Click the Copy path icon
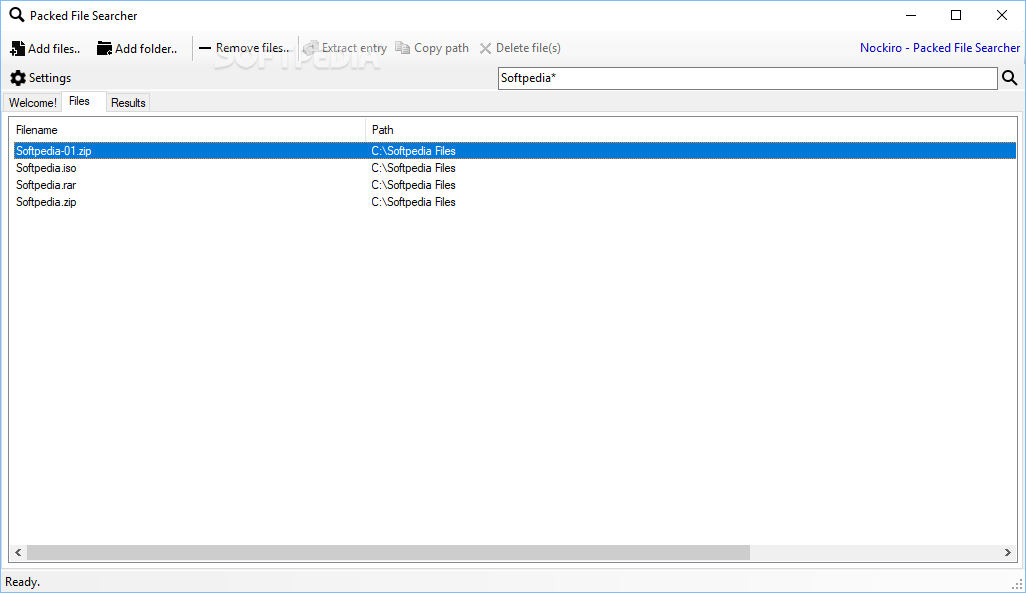The image size is (1026, 593). pyautogui.click(x=402, y=48)
